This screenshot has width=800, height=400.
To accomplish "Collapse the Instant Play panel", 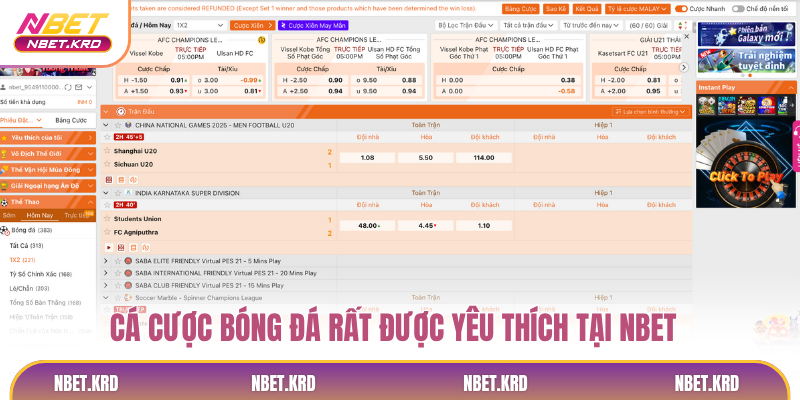I will (791, 87).
